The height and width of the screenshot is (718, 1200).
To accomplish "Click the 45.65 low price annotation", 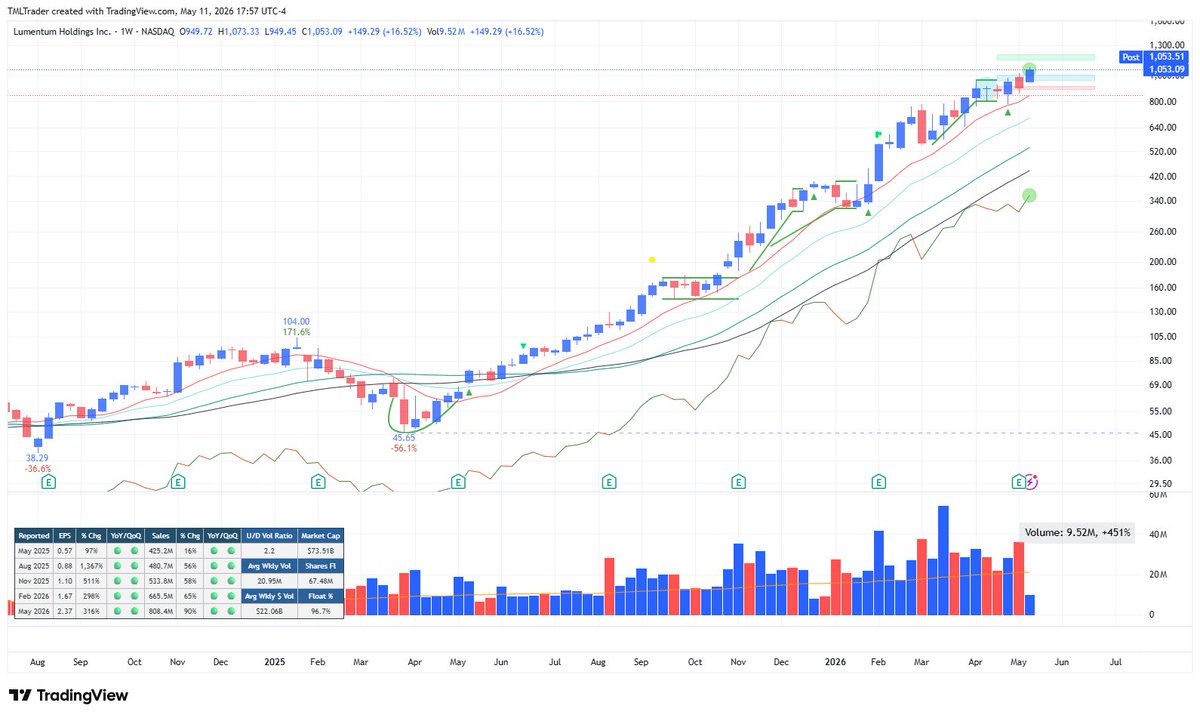I will pos(404,438).
